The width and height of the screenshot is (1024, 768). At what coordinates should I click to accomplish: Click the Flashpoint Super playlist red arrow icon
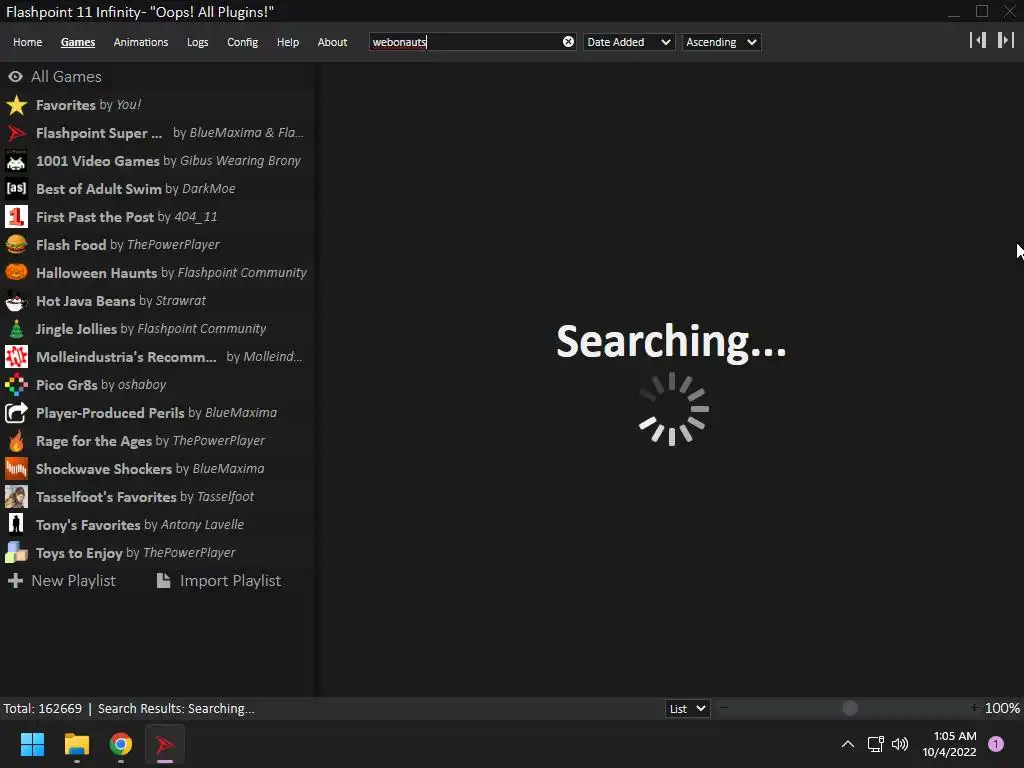coord(16,133)
